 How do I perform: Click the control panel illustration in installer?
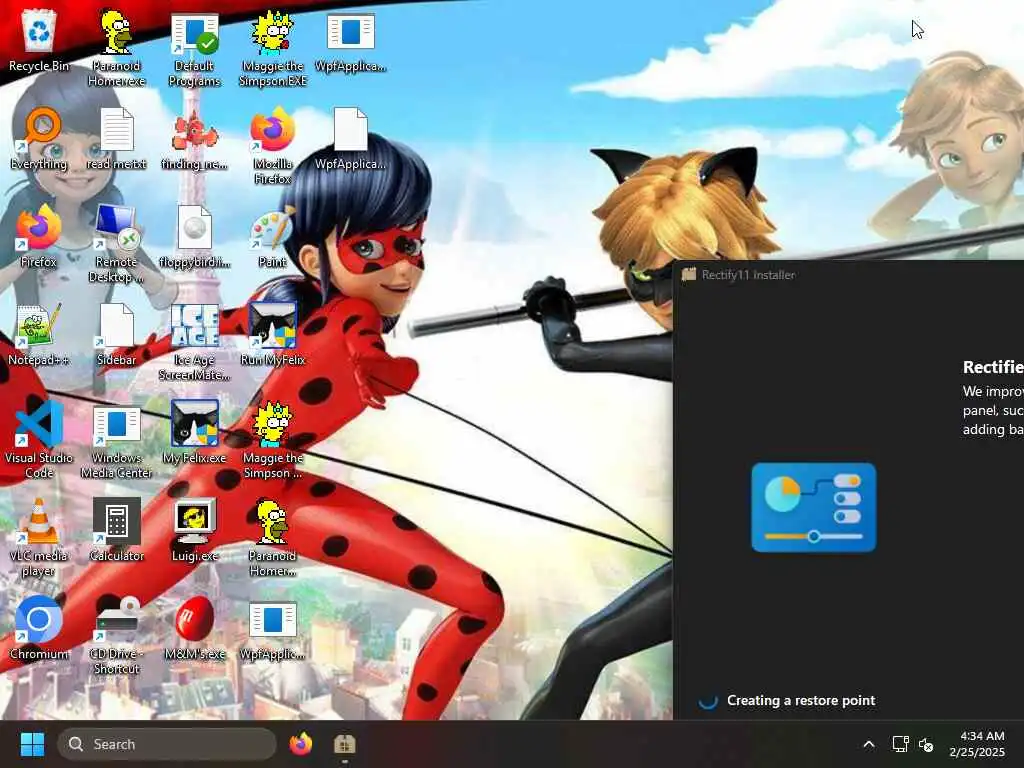click(814, 507)
